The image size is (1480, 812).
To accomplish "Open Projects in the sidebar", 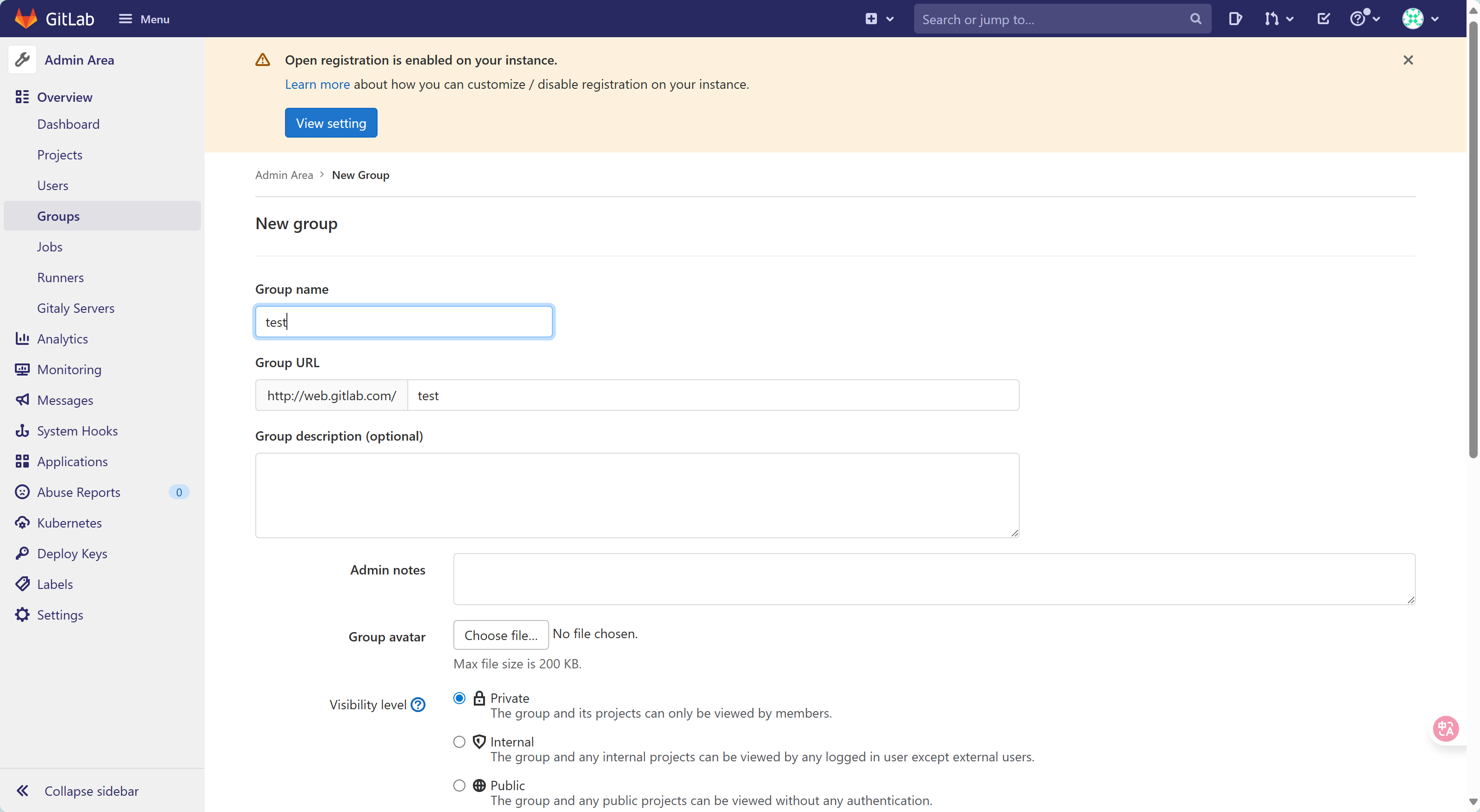I will (x=60, y=154).
